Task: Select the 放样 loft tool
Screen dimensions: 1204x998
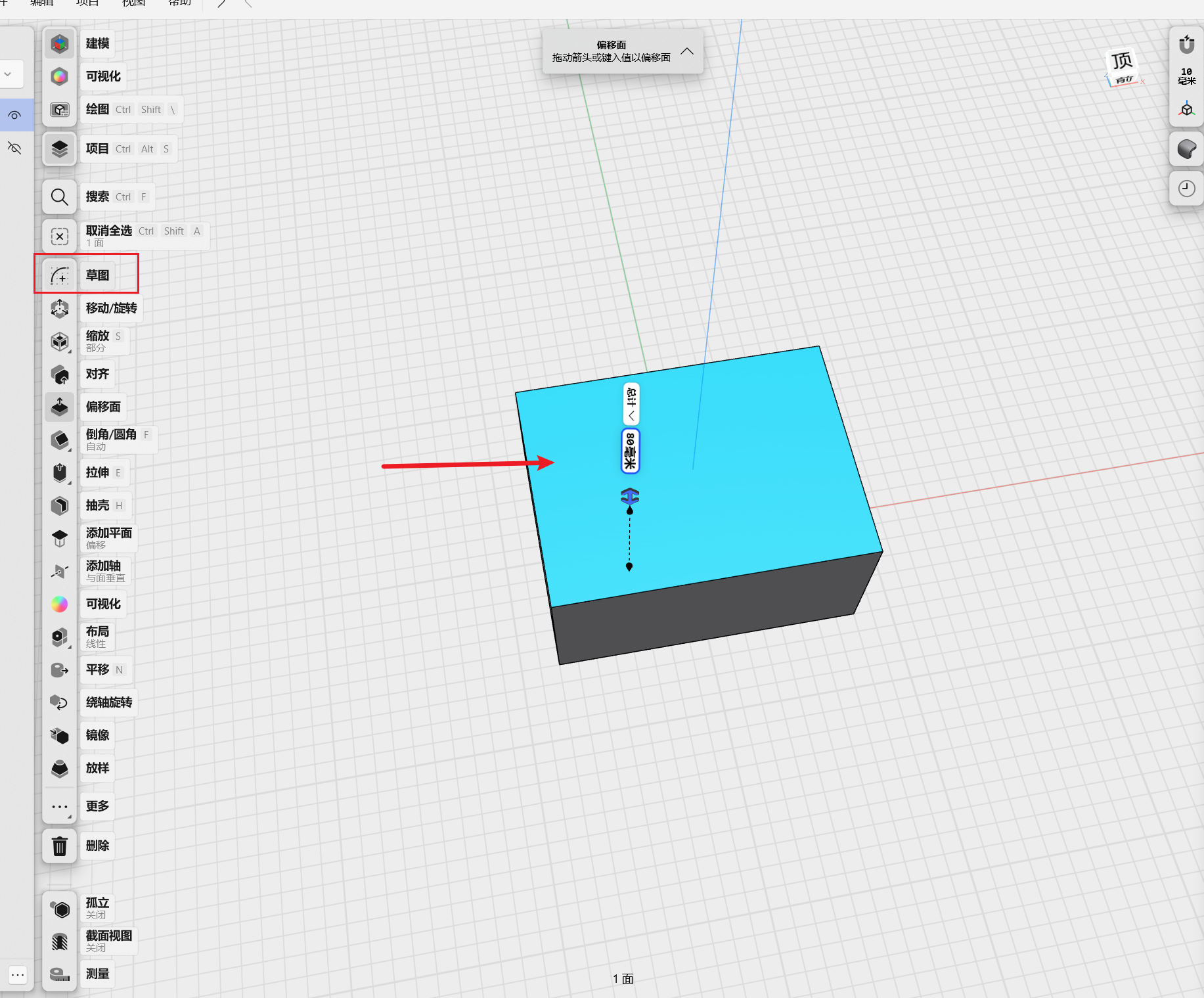Action: (x=60, y=768)
